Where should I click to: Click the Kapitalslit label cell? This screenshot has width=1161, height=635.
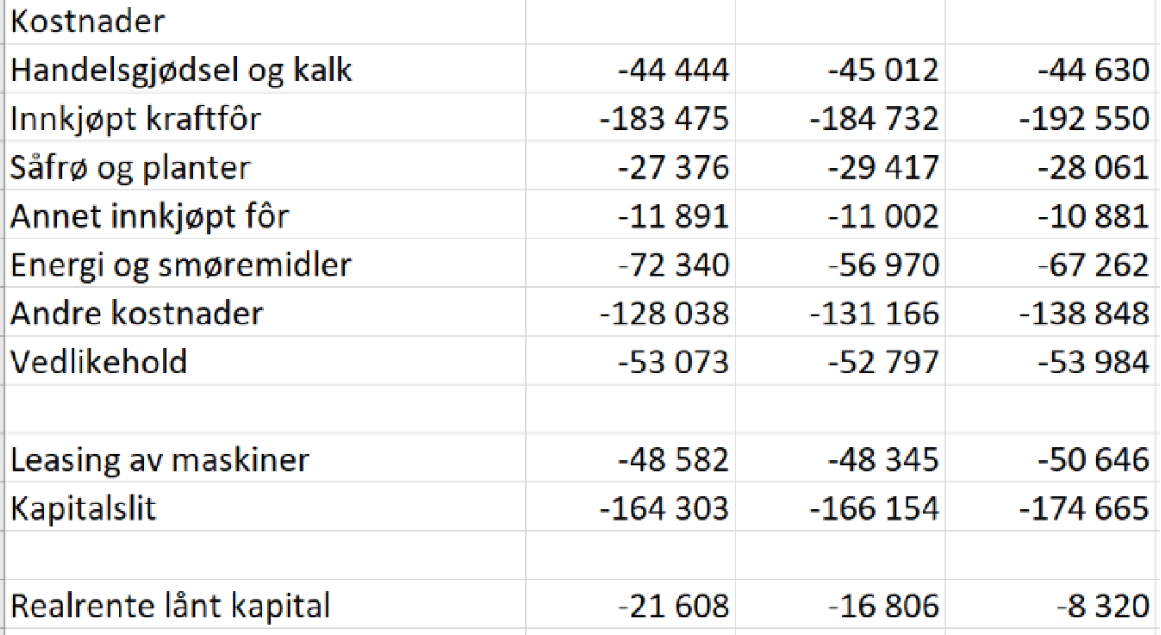pyautogui.click(x=84, y=508)
